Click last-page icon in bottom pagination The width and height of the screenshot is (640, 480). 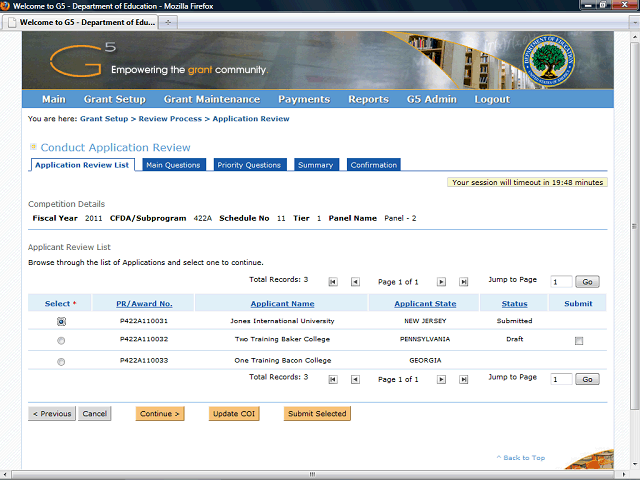(x=463, y=380)
